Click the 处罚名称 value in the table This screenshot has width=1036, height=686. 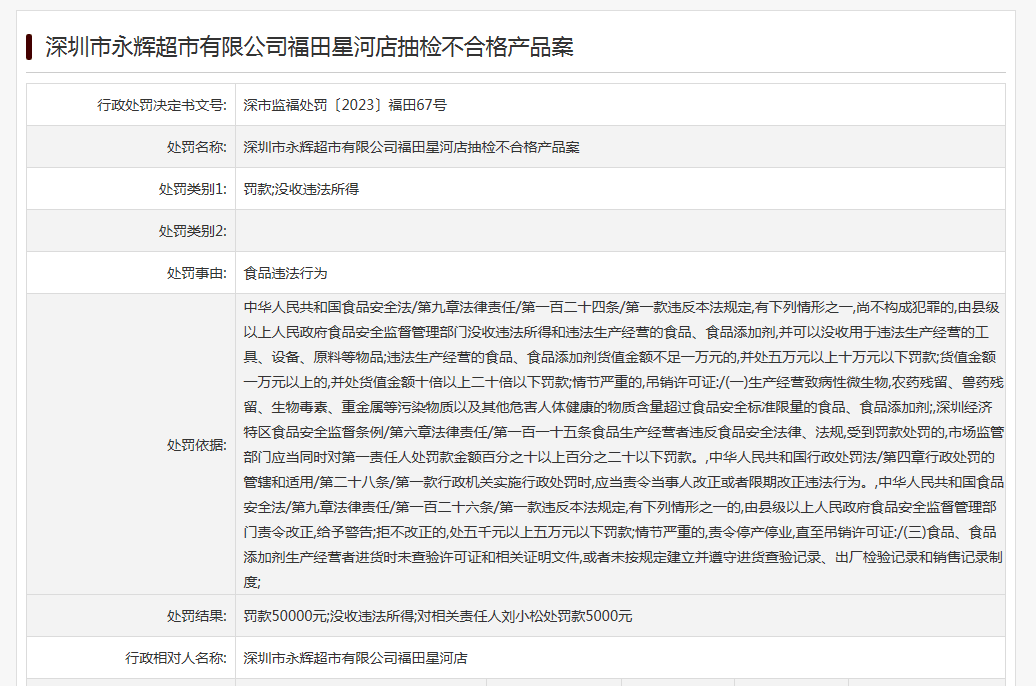(411, 147)
